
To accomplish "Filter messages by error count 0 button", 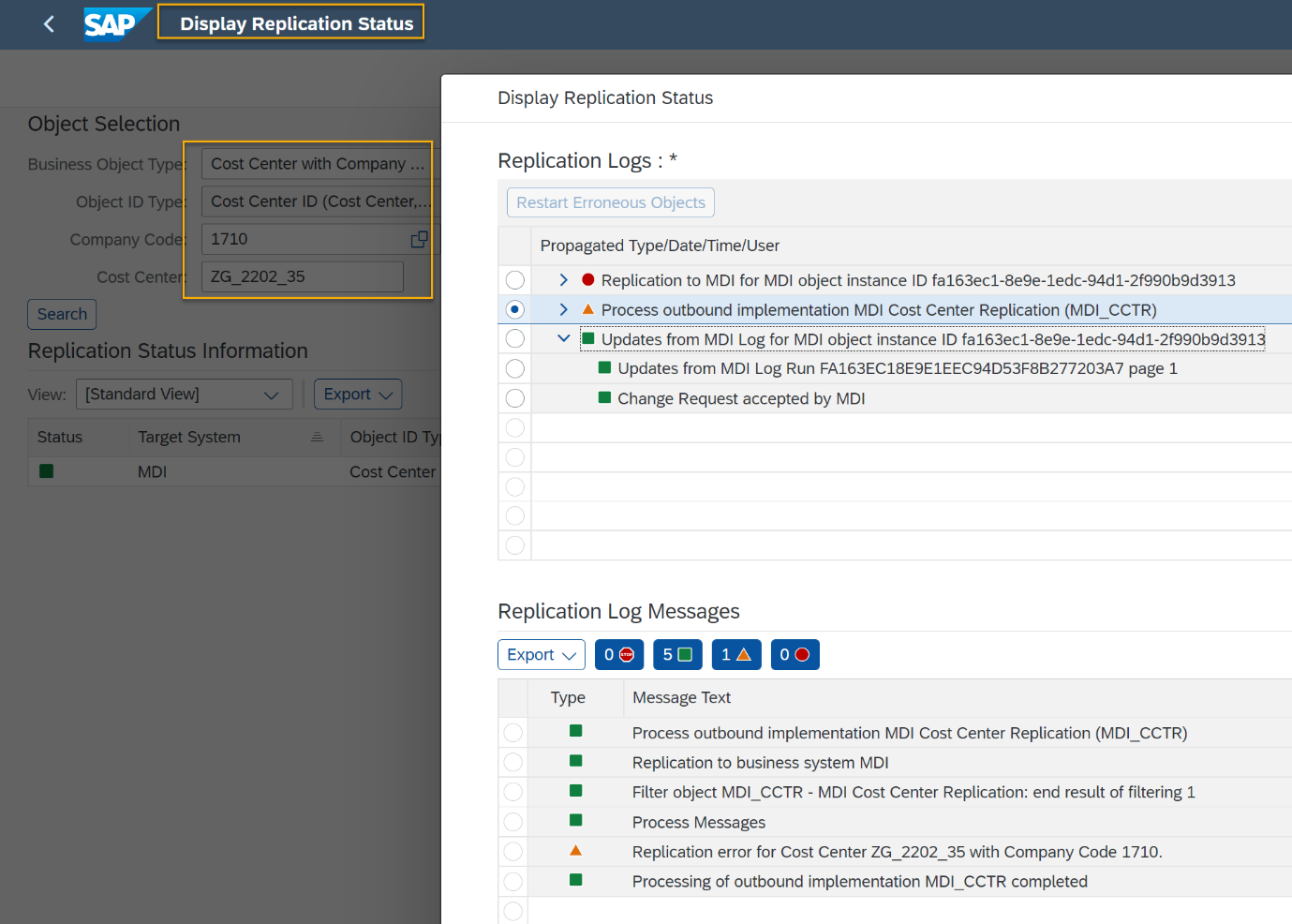I will click(795, 654).
